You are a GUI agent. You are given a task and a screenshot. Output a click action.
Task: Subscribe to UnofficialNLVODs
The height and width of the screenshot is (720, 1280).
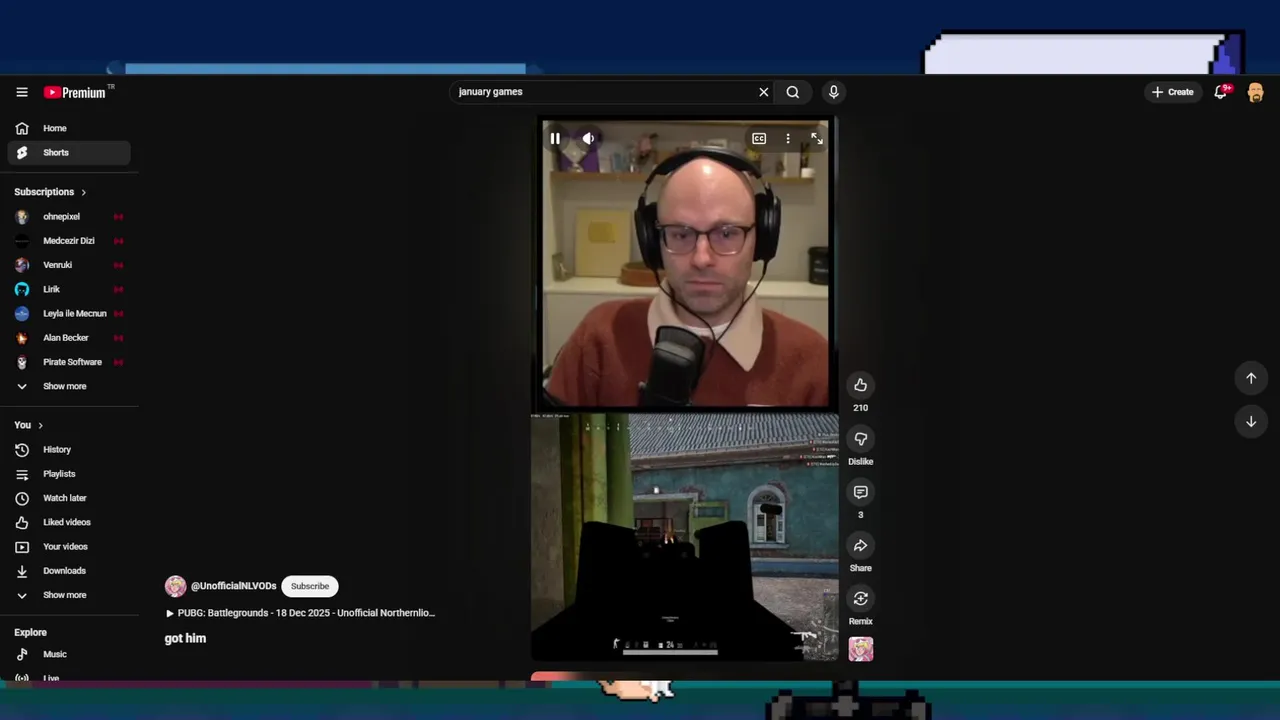(309, 586)
